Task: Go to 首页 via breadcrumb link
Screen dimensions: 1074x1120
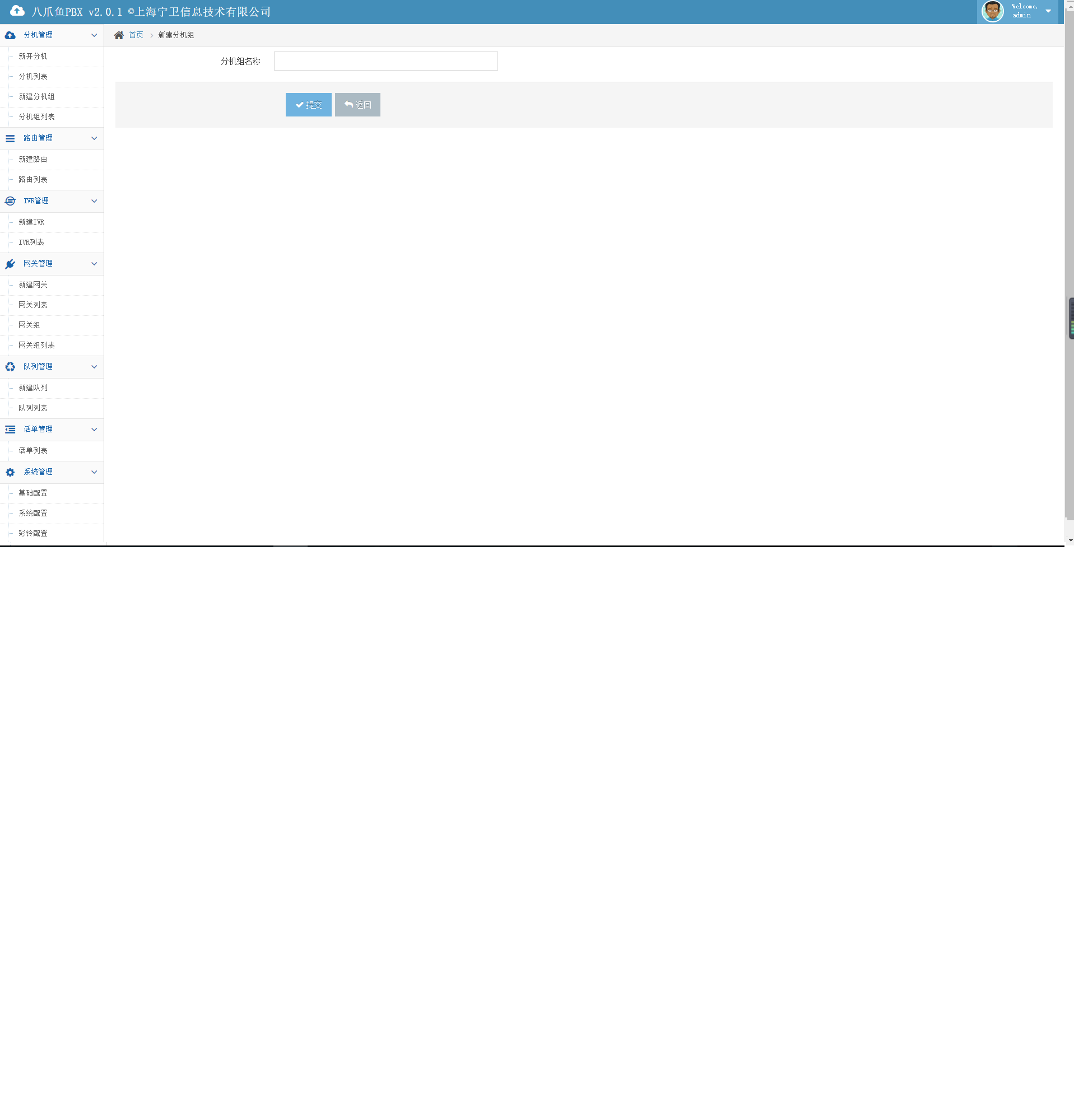Action: [136, 35]
